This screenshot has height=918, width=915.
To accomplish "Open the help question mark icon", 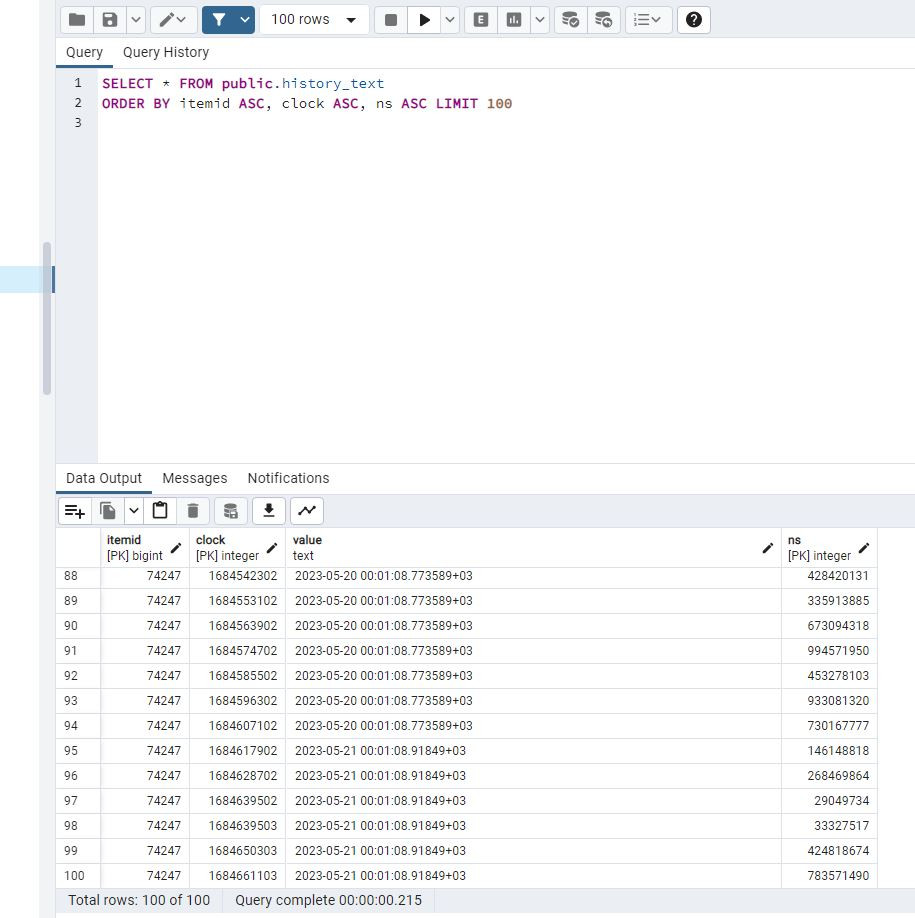I will click(x=694, y=20).
